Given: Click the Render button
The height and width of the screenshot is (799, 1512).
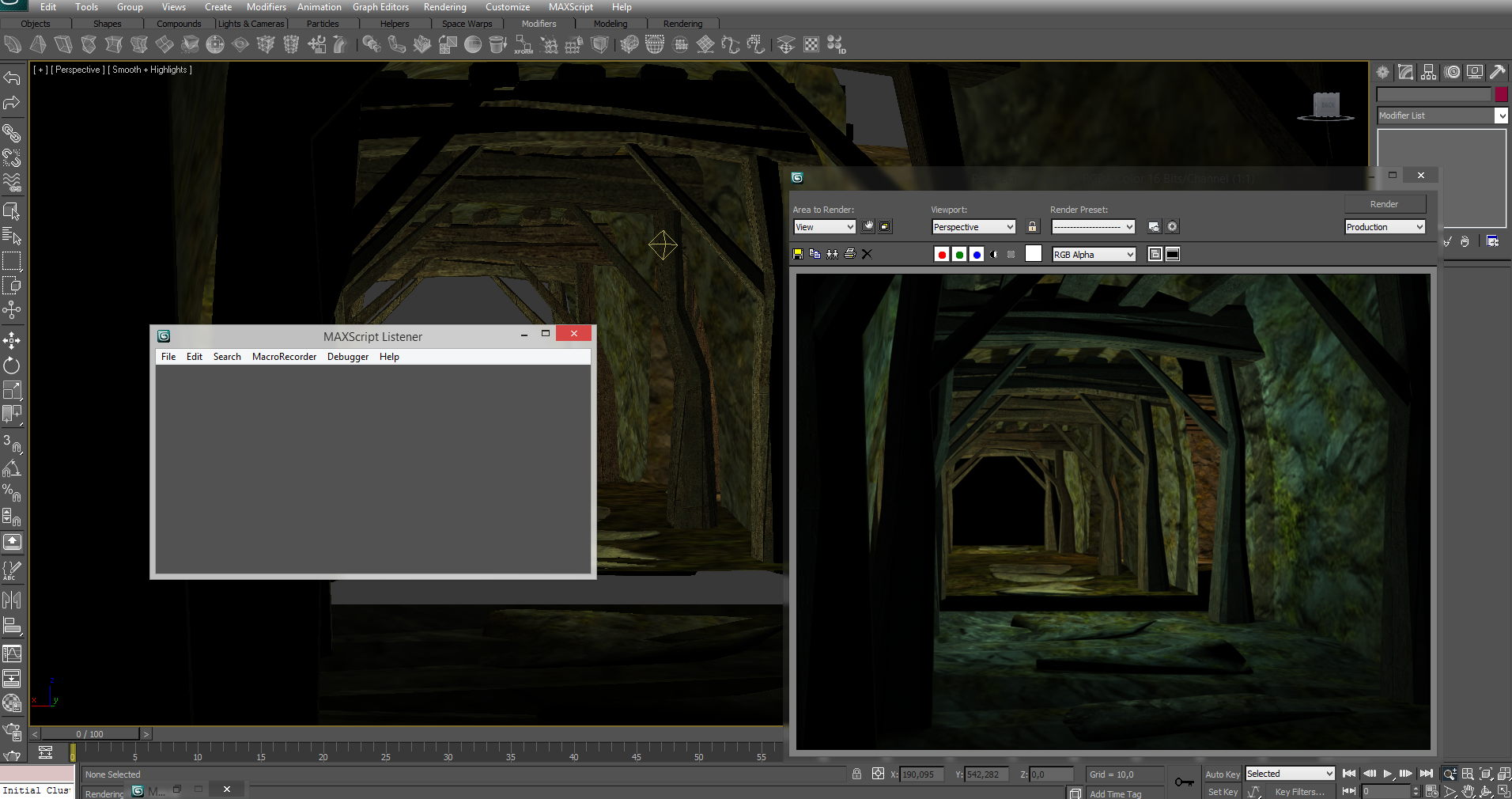Looking at the screenshot, I should [1384, 204].
